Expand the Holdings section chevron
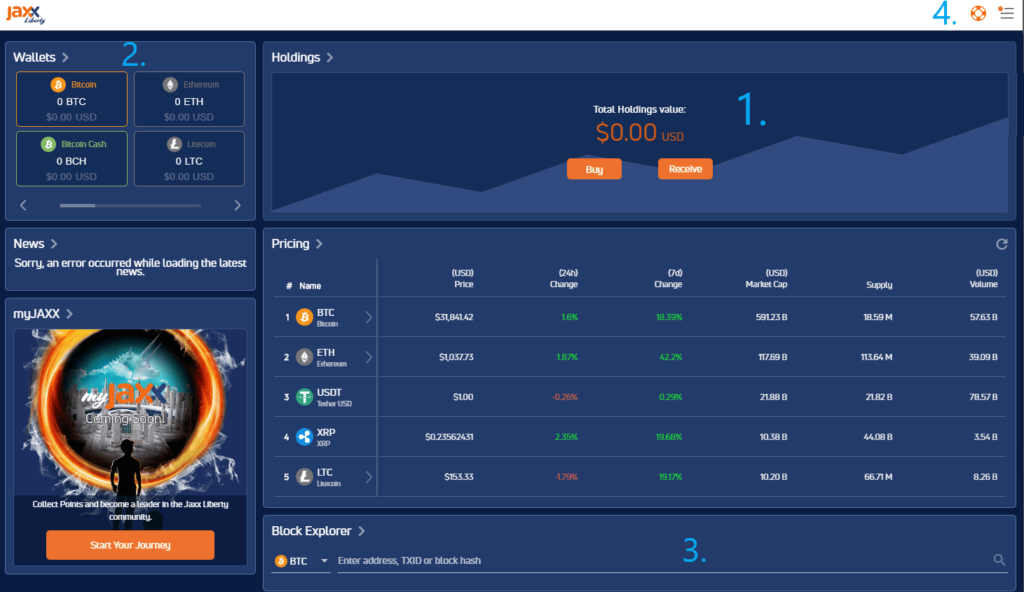 (330, 58)
